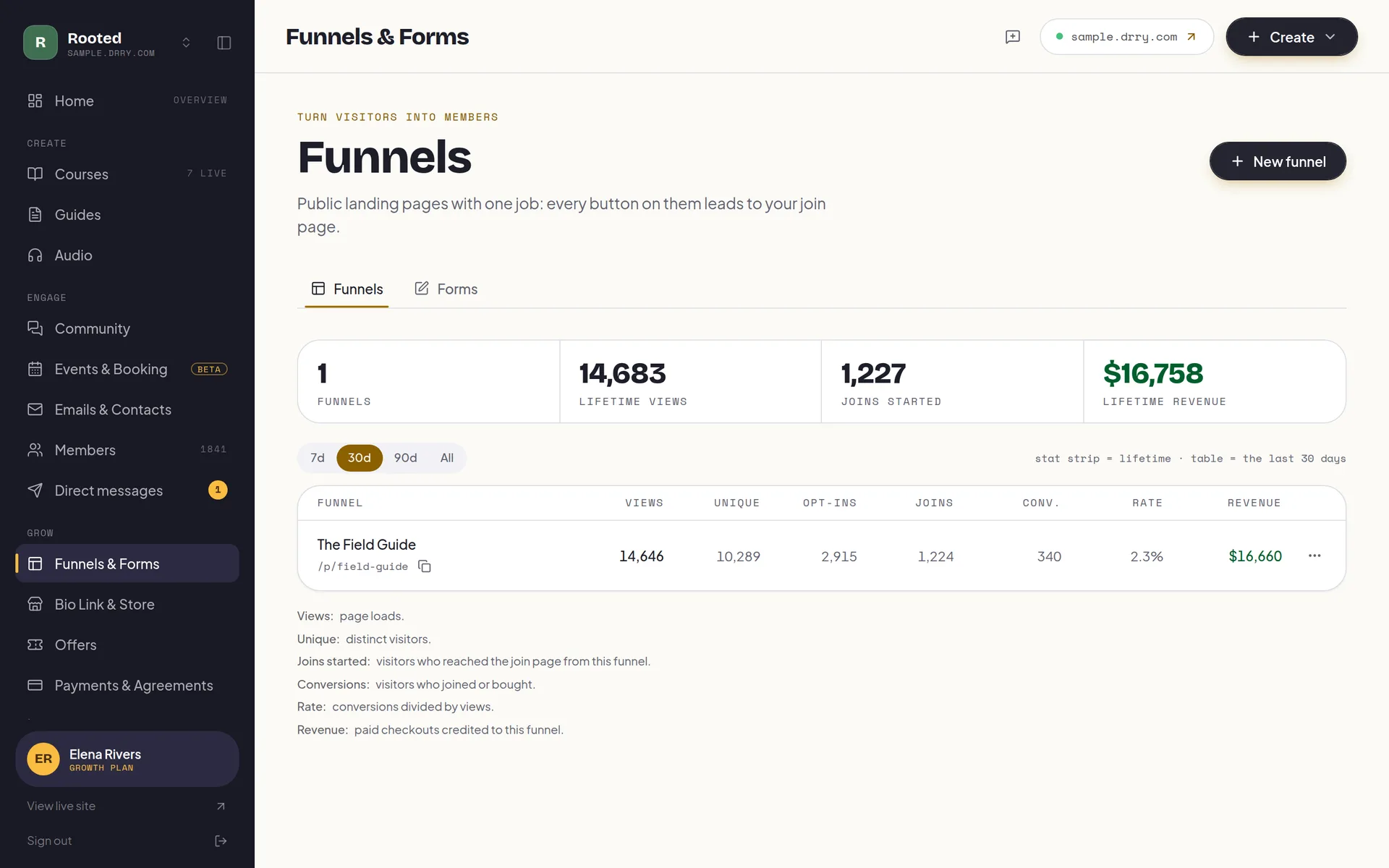
Task: Click the VIEWS column header
Action: [x=644, y=503]
